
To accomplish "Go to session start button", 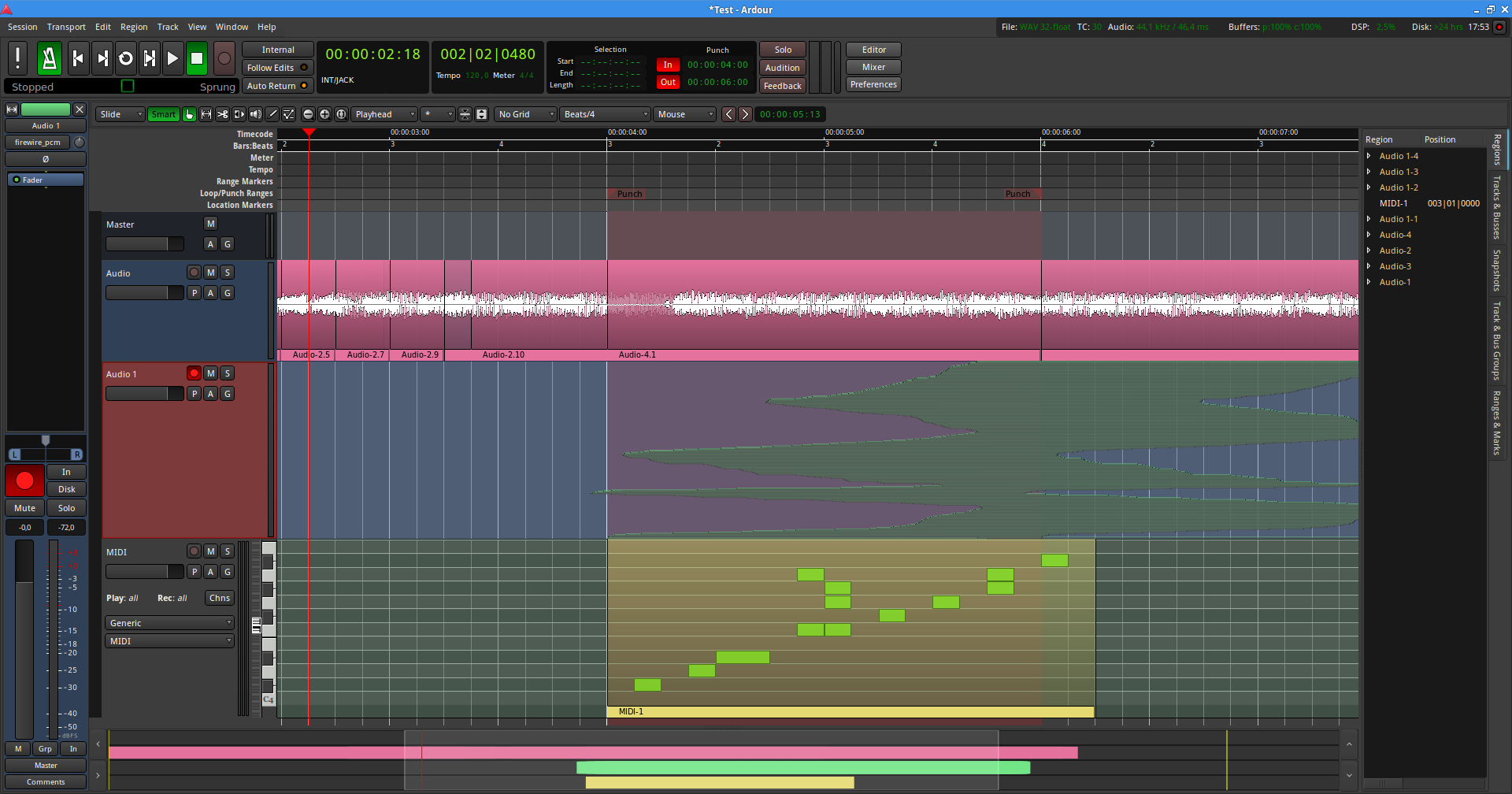I will click(x=78, y=58).
